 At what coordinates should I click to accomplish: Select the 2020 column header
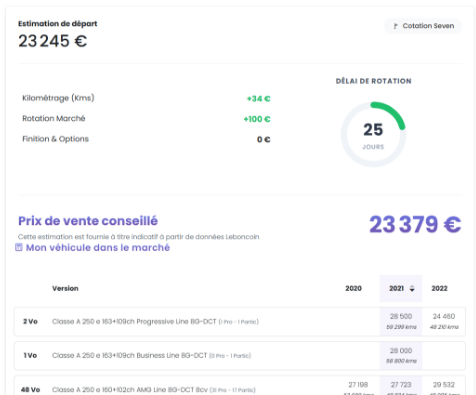(353, 288)
